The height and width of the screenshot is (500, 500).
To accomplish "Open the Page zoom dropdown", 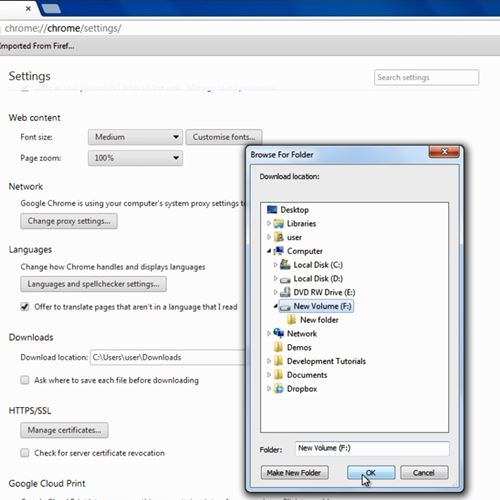I will coord(135,158).
